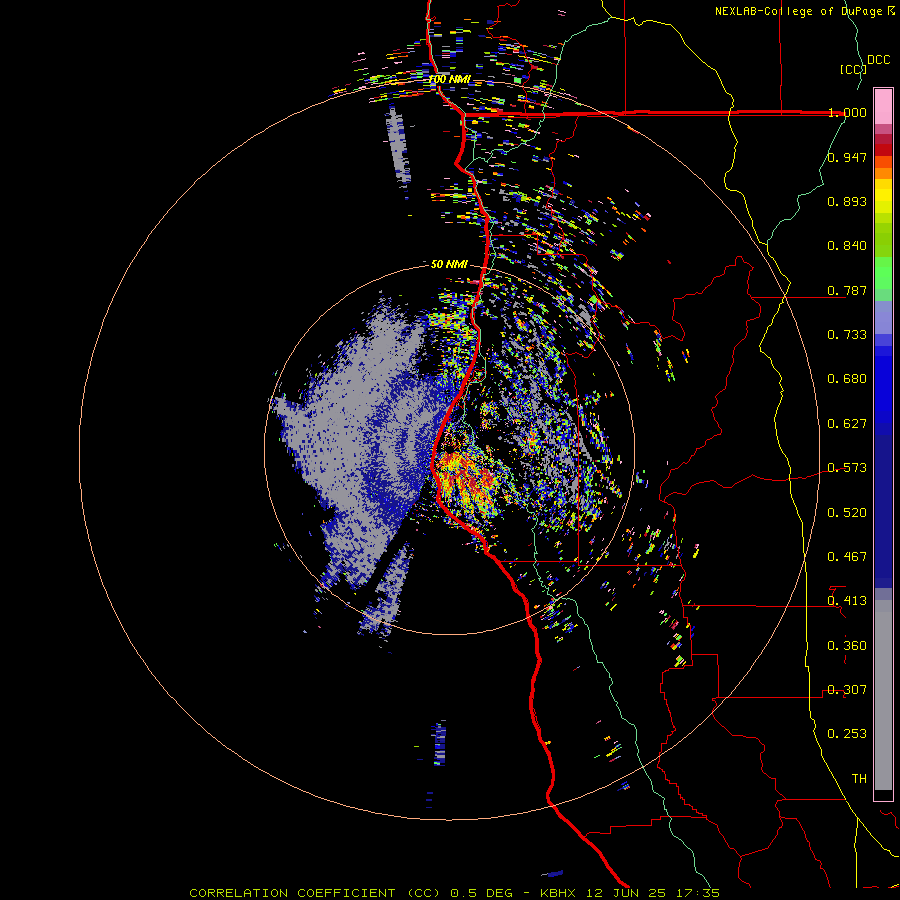Select the 0.733 scale value
Viewport: 900px width, 900px height.
pos(847,335)
